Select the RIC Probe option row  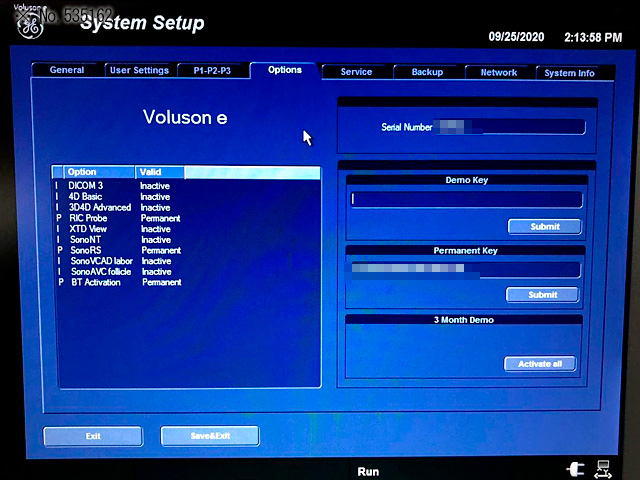188,218
